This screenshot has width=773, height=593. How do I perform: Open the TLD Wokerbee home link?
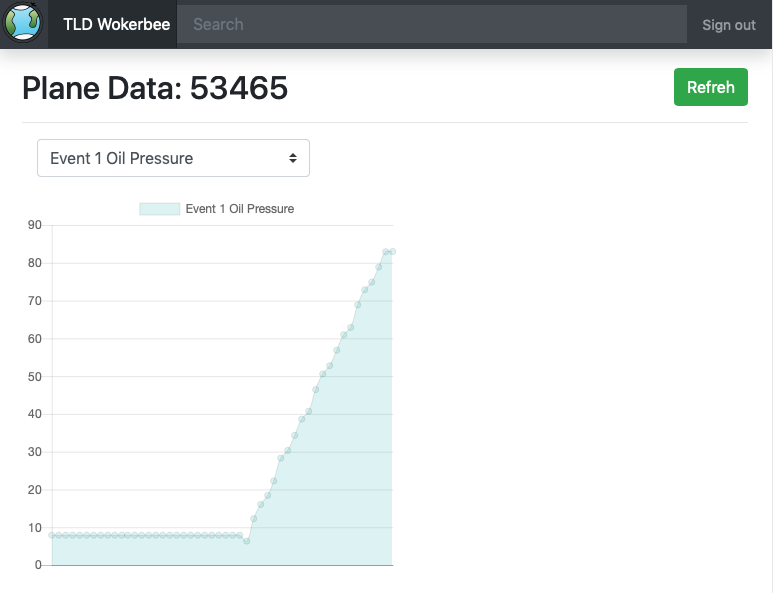click(116, 24)
